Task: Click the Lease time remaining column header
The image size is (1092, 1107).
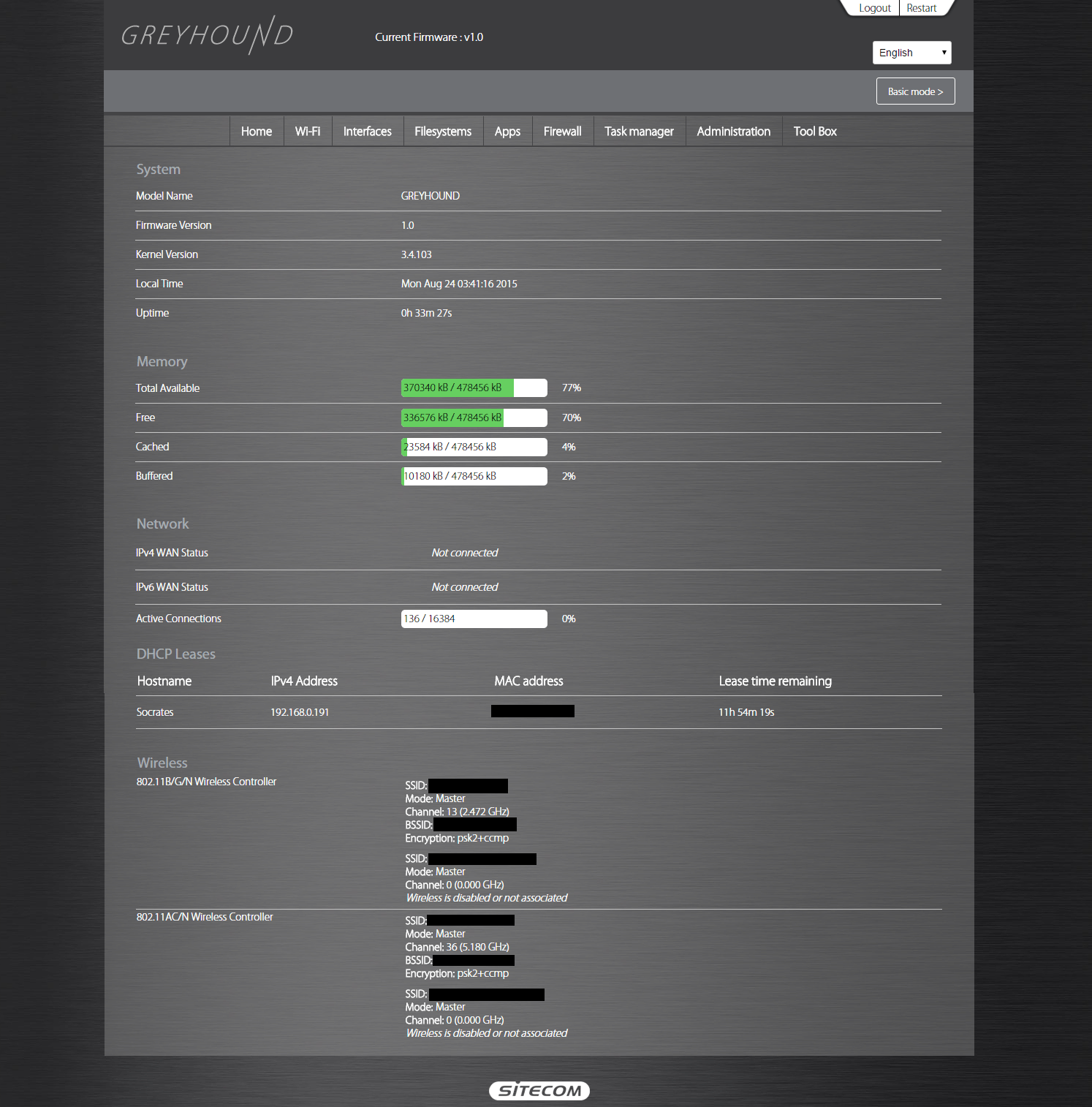Action: click(x=776, y=681)
